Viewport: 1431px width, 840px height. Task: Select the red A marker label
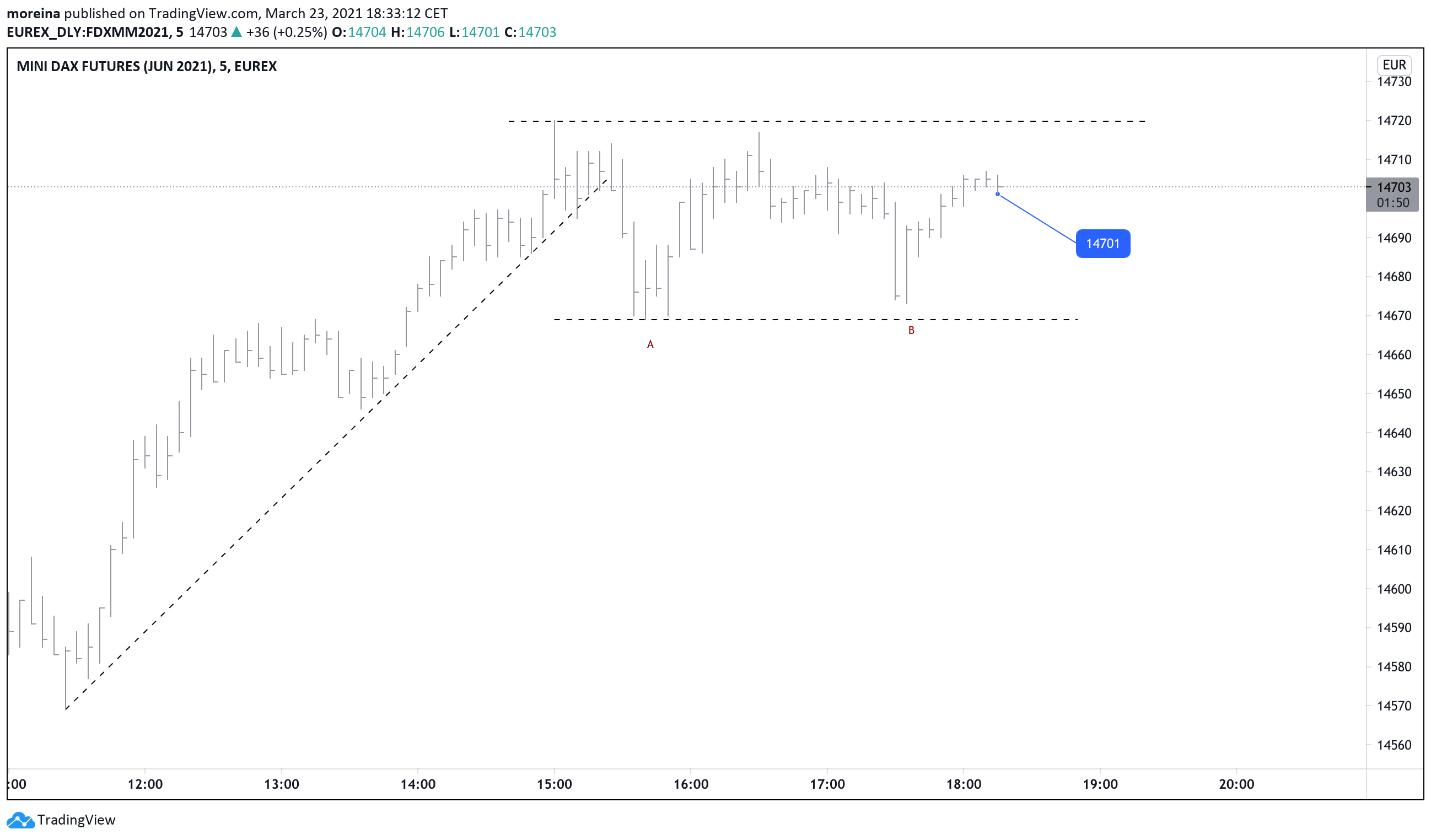point(651,344)
